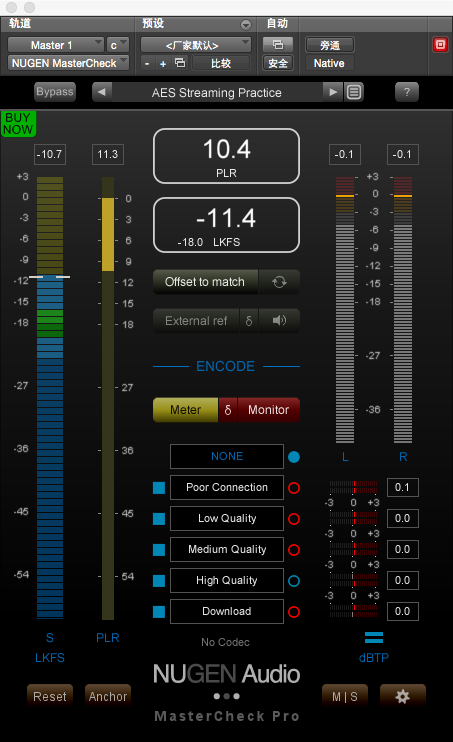Click the S LKFS loudness meter bar
Image resolution: width=453 pixels, height=742 pixels.
point(50,398)
